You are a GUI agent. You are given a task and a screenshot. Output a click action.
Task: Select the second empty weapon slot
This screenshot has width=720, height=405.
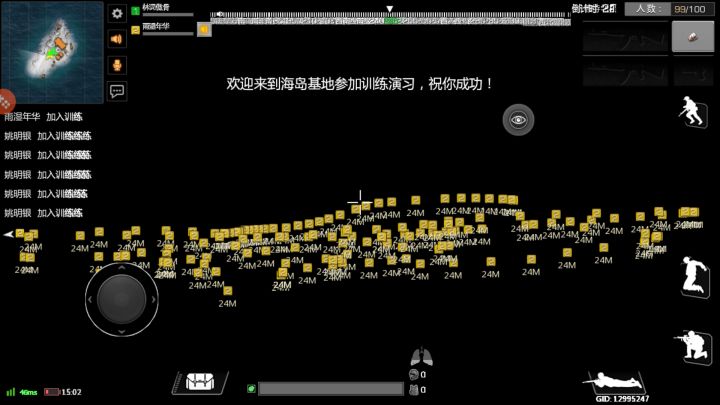coord(625,72)
